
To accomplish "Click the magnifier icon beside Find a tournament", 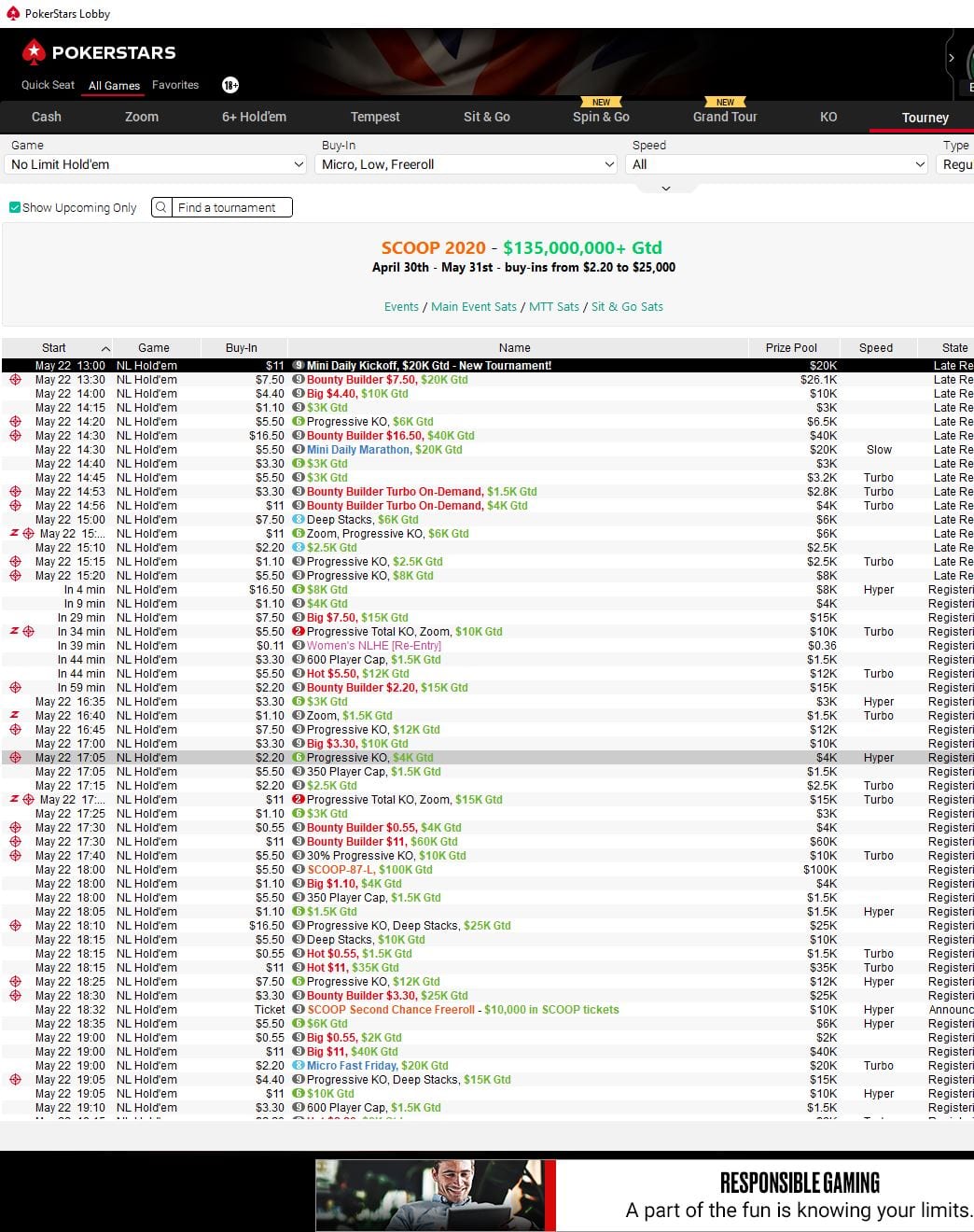I will 161,207.
